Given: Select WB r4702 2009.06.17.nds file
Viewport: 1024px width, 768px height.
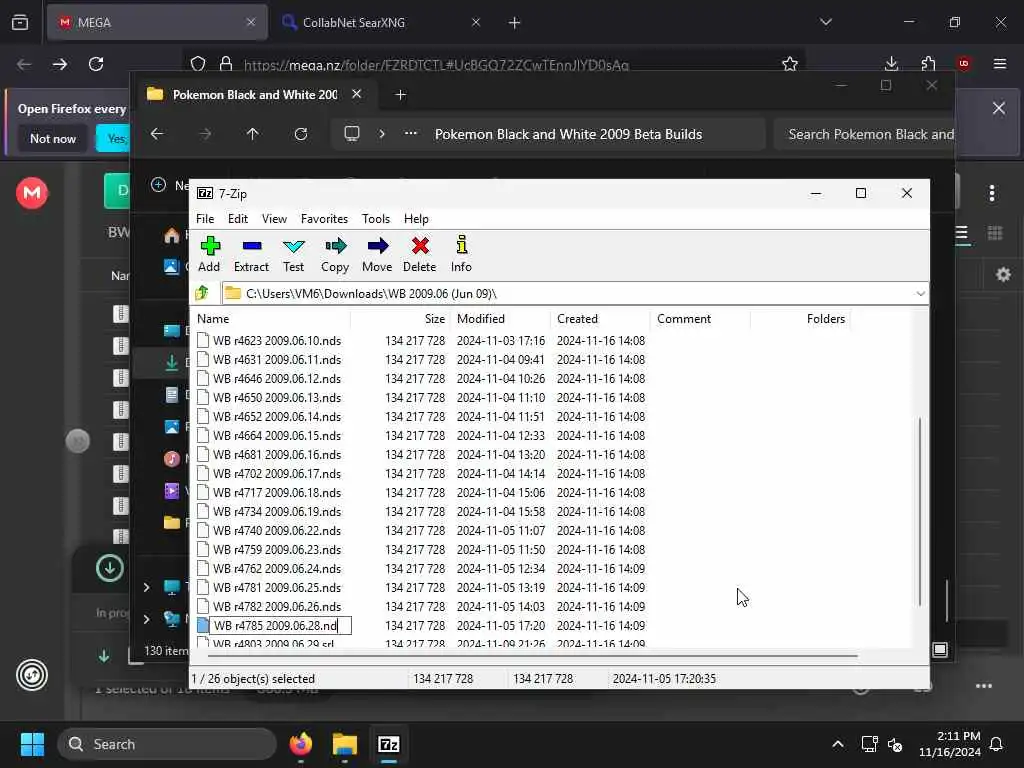Looking at the screenshot, I should pyautogui.click(x=277, y=473).
